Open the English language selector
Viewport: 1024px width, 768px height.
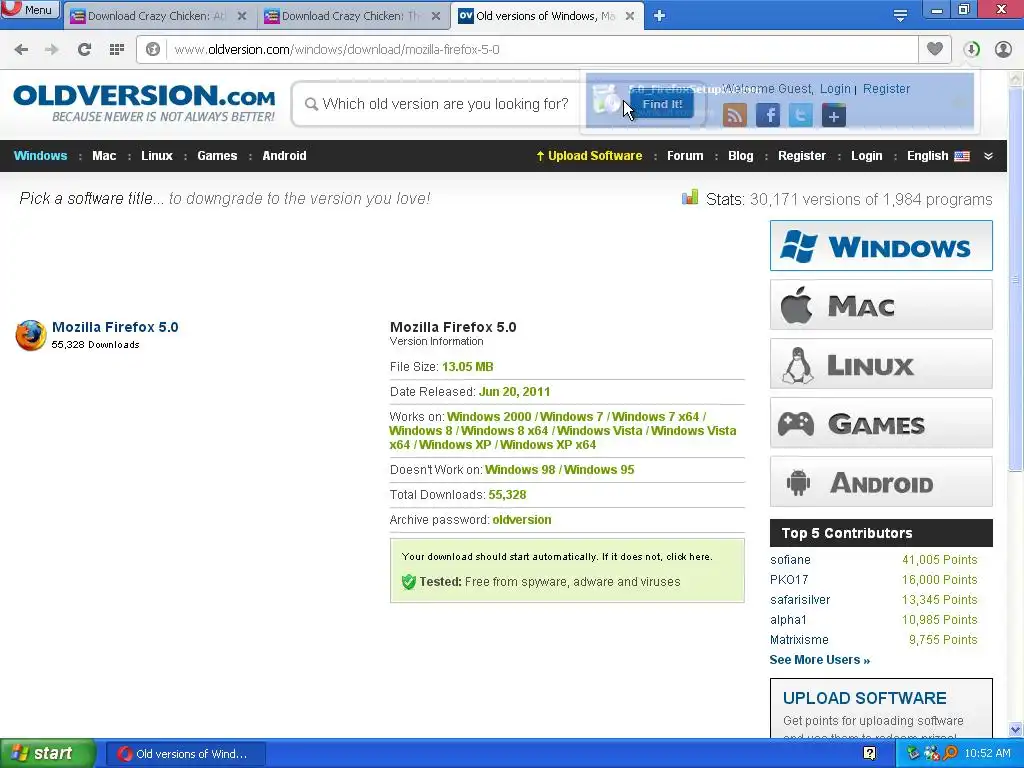click(938, 156)
